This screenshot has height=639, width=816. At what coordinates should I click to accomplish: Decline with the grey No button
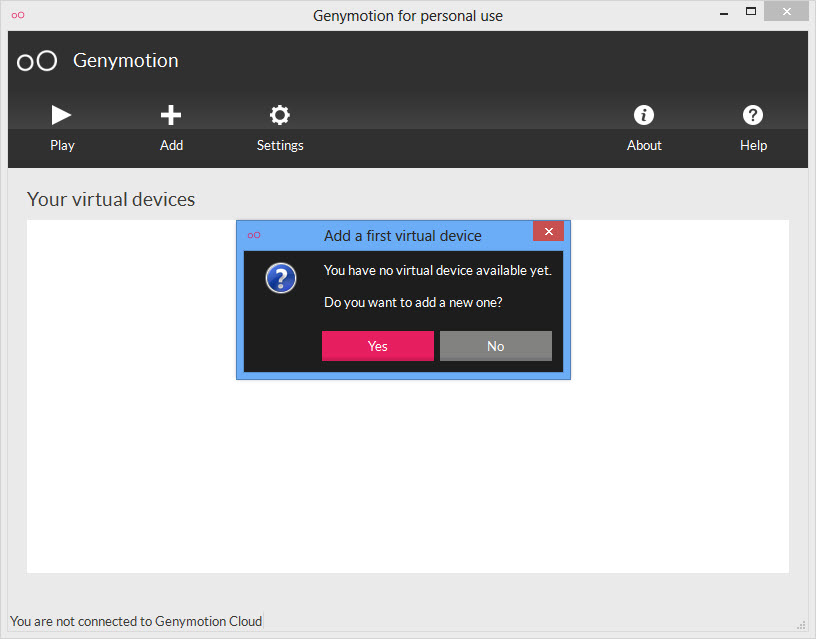pyautogui.click(x=495, y=346)
